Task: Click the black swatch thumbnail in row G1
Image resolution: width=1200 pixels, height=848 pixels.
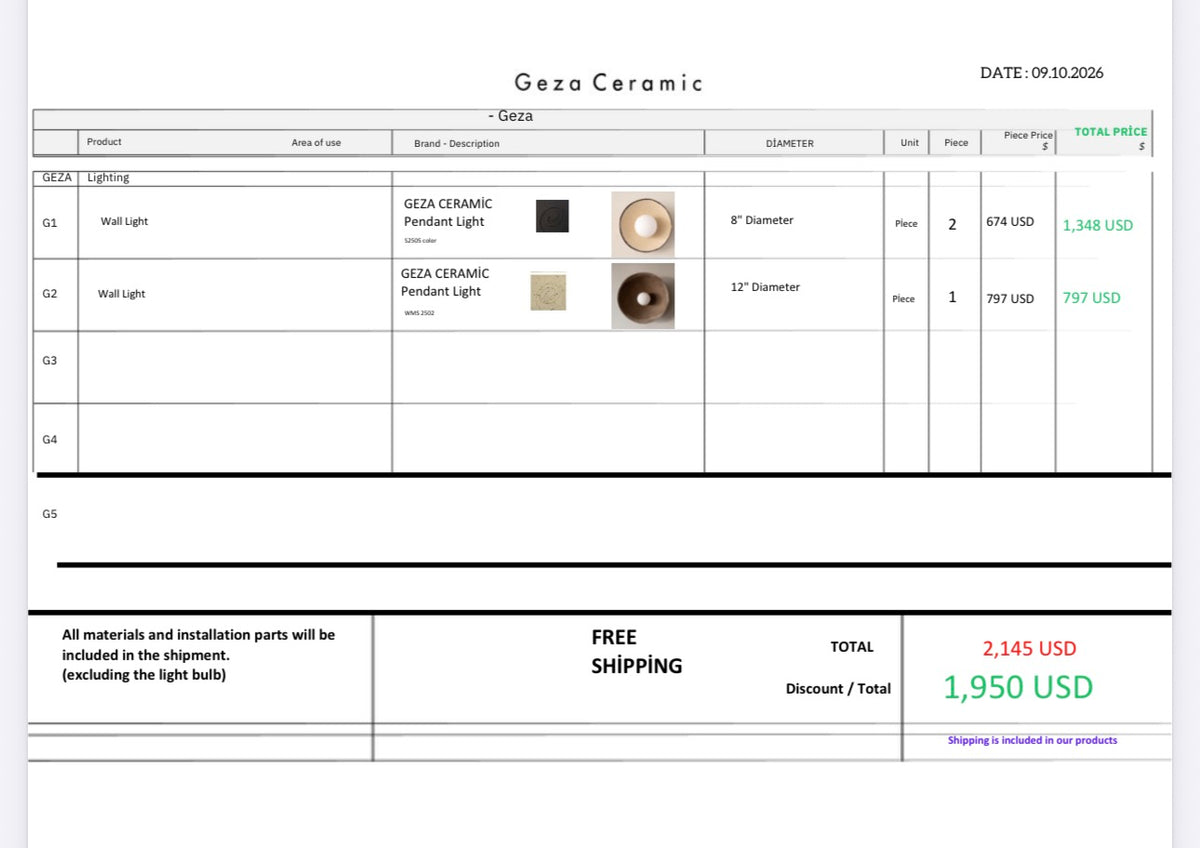Action: pos(552,216)
